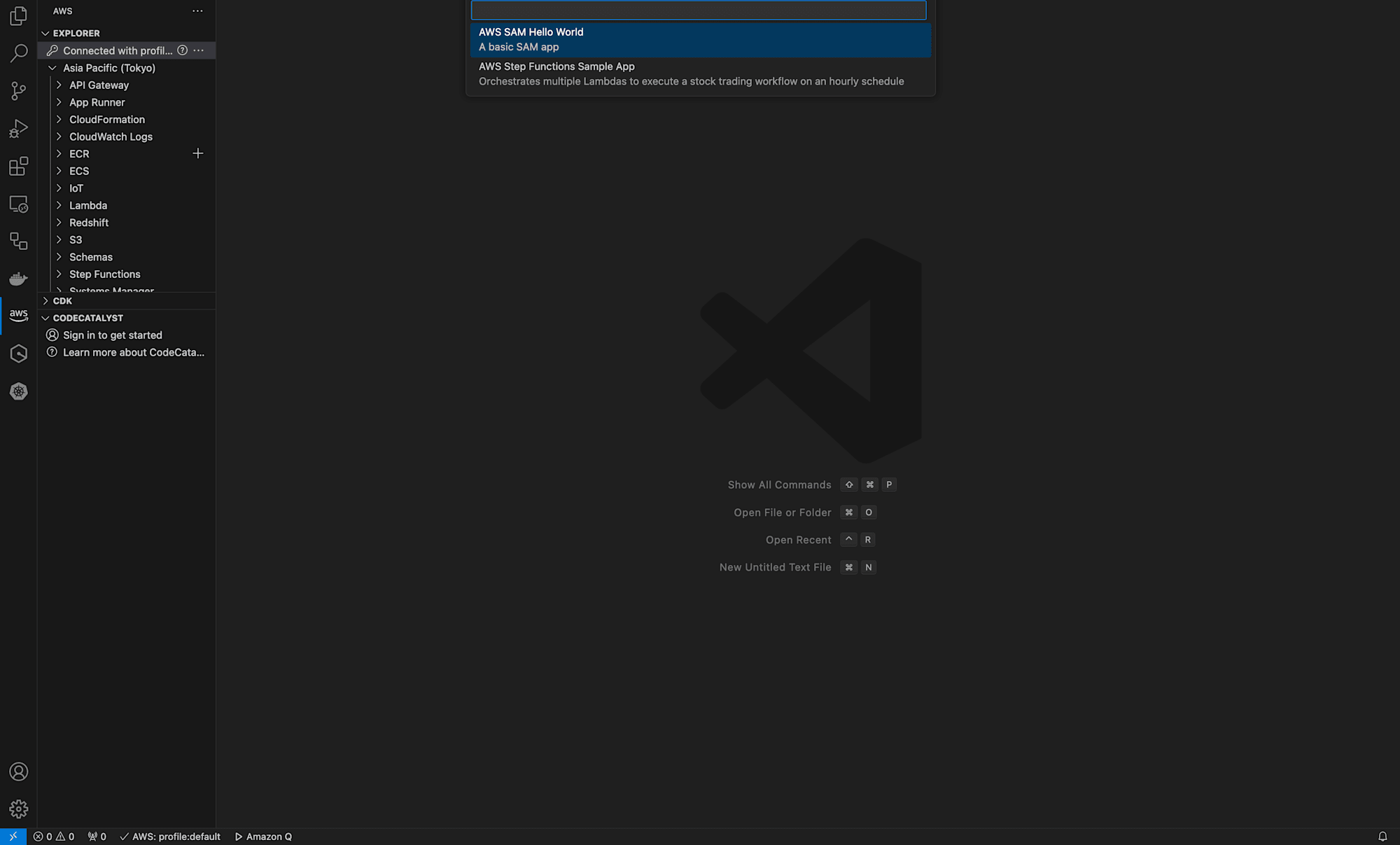Open the Explorer files icon in activity bar
This screenshot has width=1400, height=845.
(x=19, y=15)
